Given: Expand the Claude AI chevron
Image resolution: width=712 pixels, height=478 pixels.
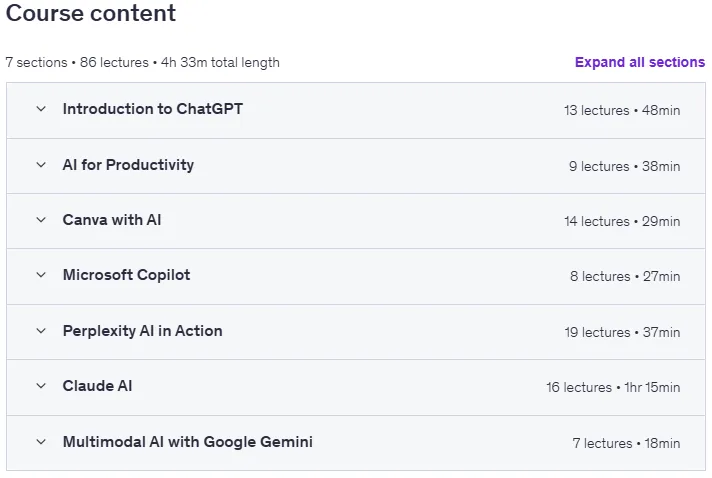Looking at the screenshot, I should (x=41, y=386).
